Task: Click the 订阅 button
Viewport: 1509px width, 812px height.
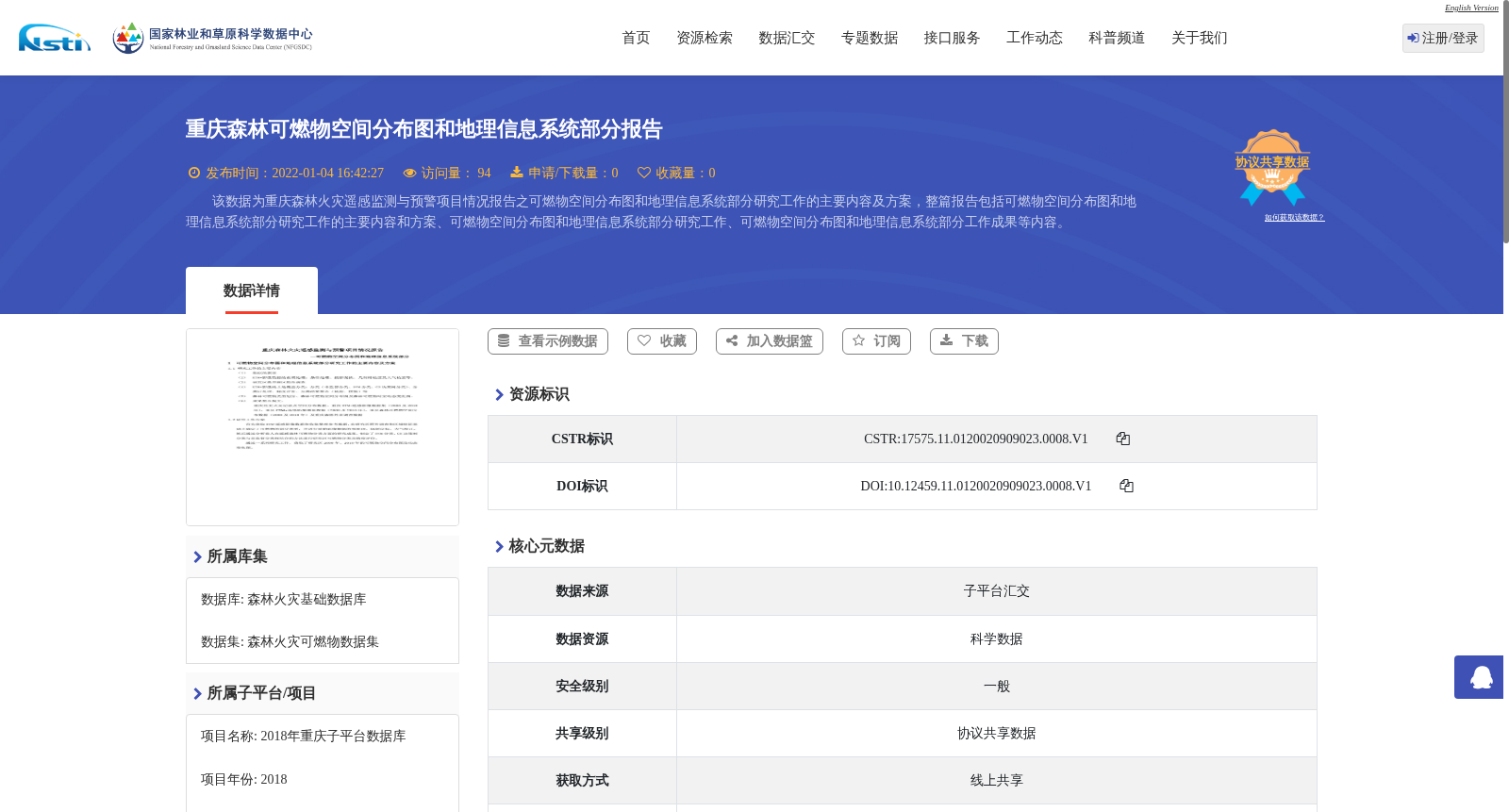Action: (876, 341)
